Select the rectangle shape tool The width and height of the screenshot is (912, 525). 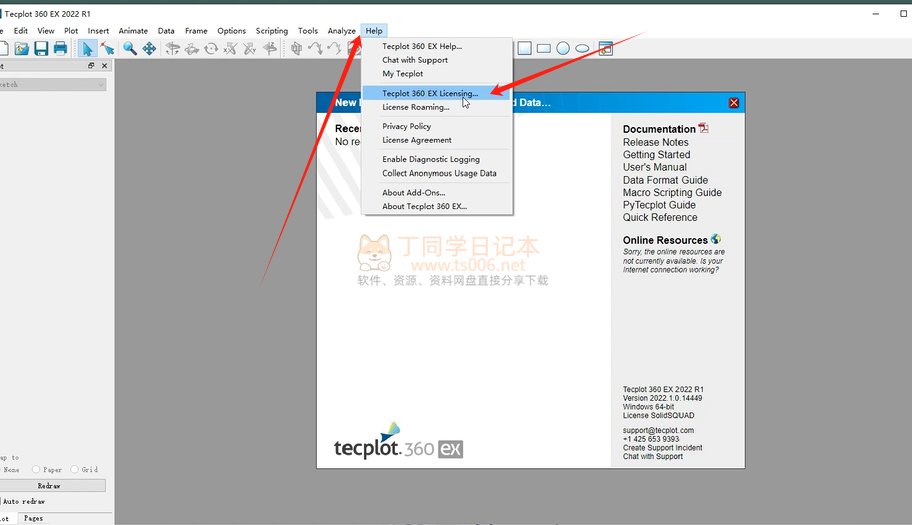pyautogui.click(x=544, y=48)
